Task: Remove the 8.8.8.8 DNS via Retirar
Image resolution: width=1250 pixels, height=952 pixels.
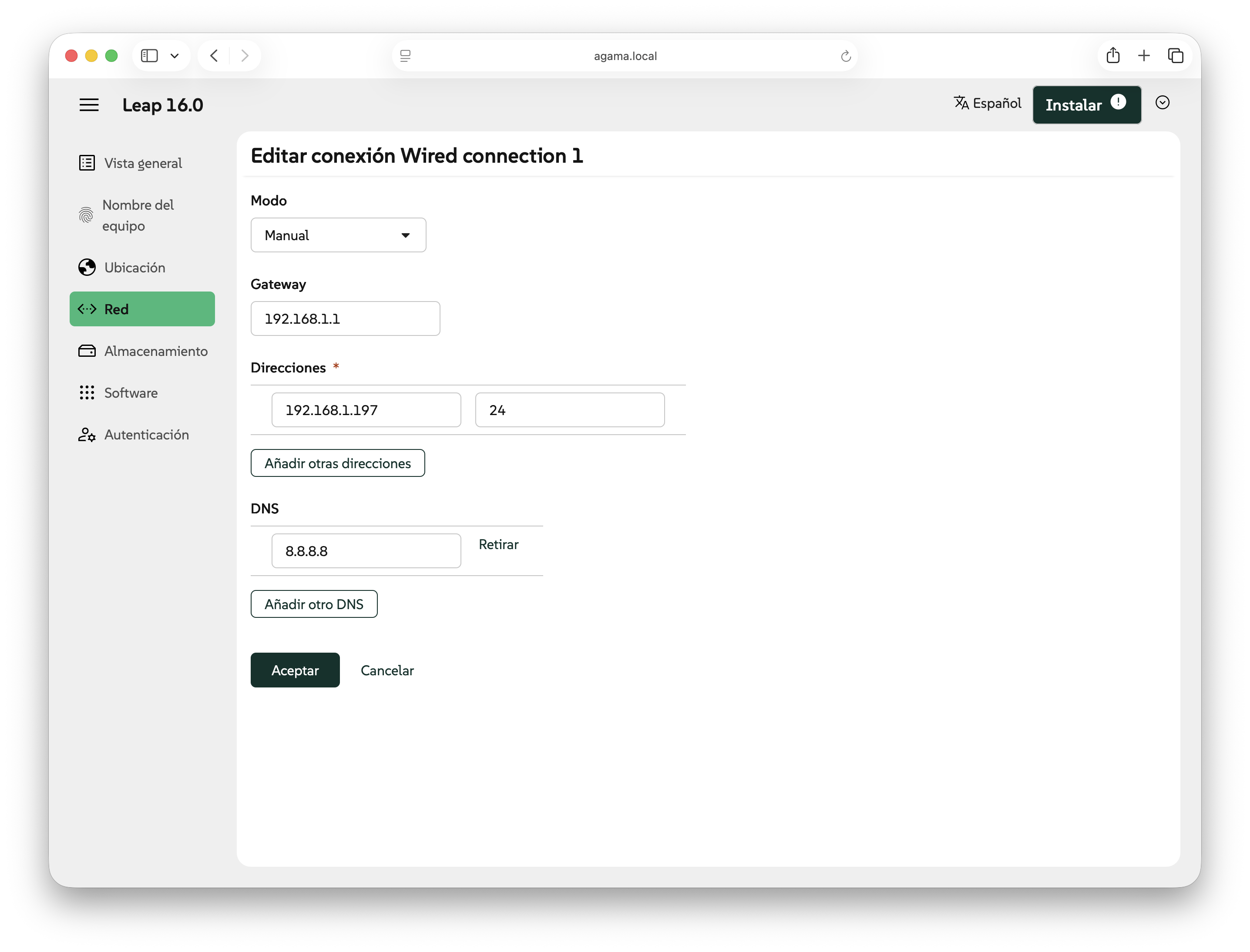Action: (498, 545)
